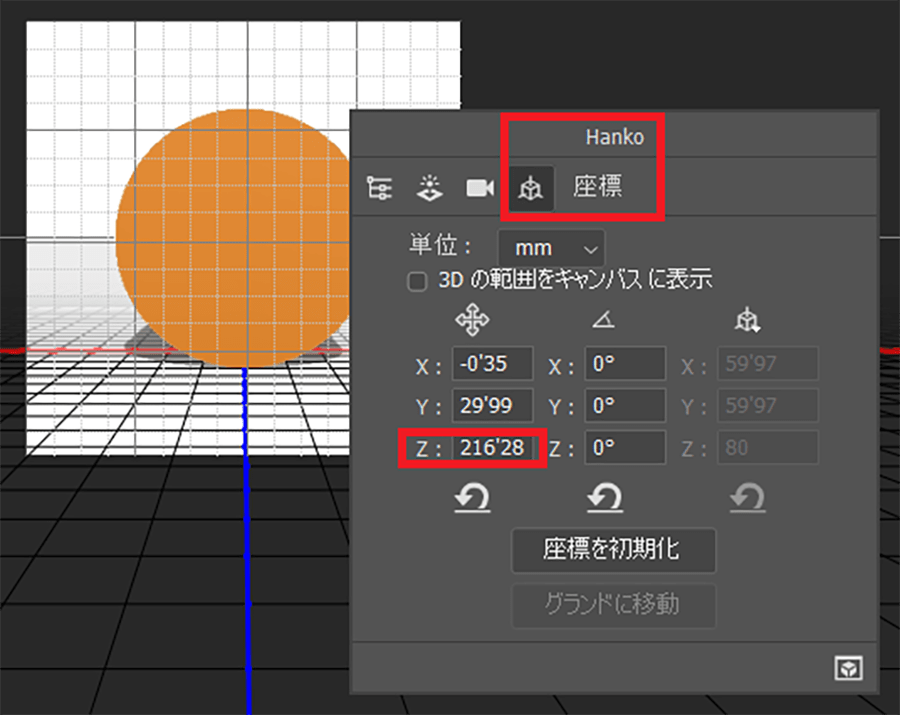
Task: Open the Deform properties icon tab
Action: 429,188
